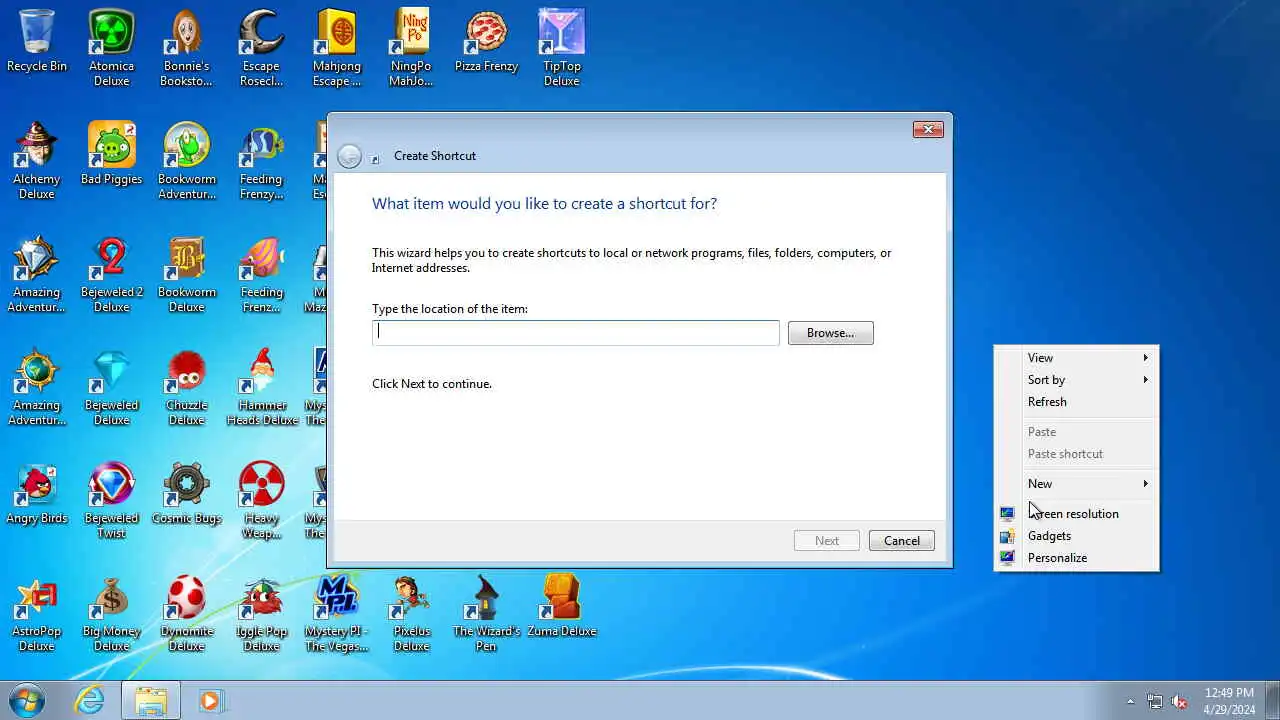The width and height of the screenshot is (1280, 720).
Task: Select the Bookworm Deluxe icon
Action: [x=186, y=274]
